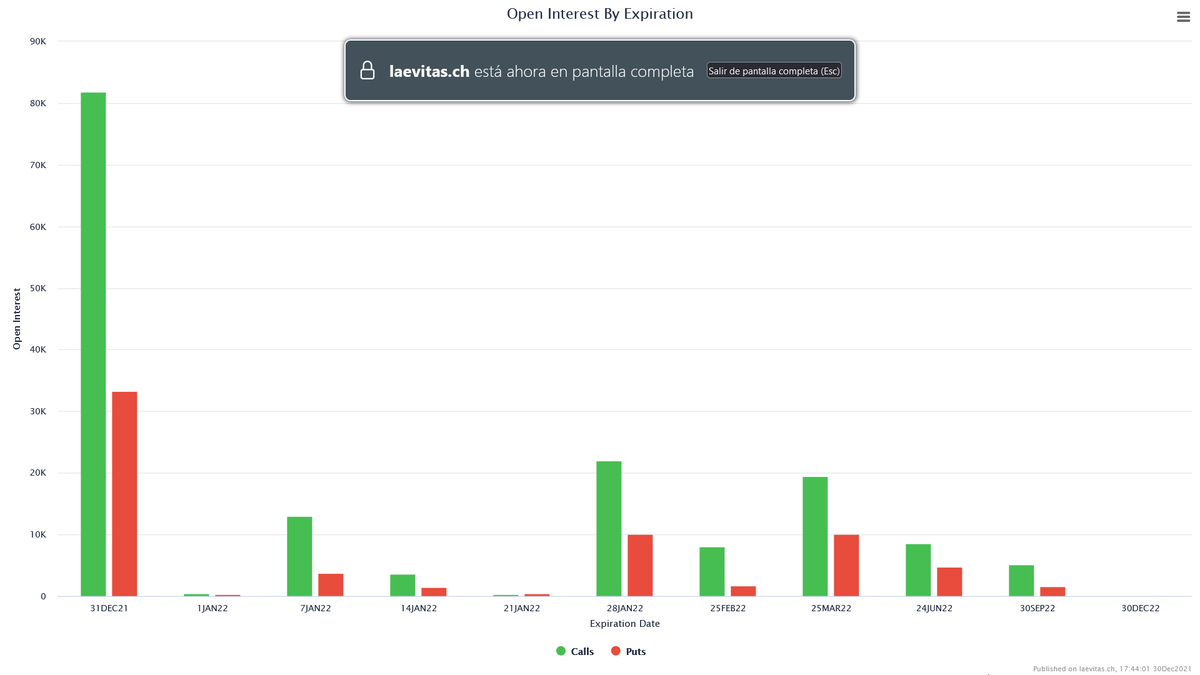Screen dimensions: 1200x675
Task: Click the 21JAN22 axis label
Action: point(521,608)
